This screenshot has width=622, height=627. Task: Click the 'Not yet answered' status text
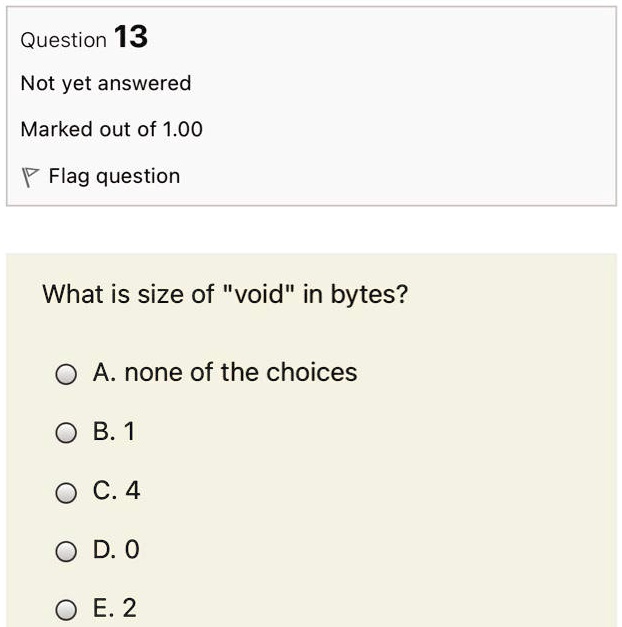[106, 84]
